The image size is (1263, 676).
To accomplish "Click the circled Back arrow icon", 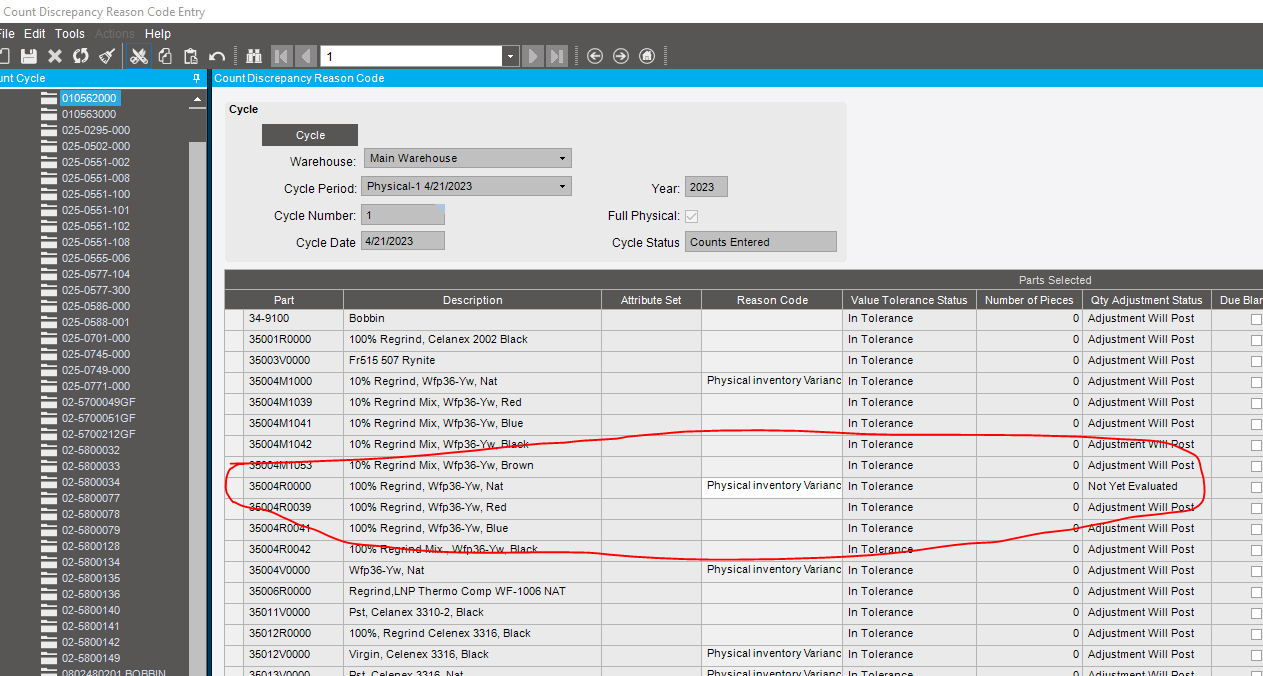I will coord(595,56).
